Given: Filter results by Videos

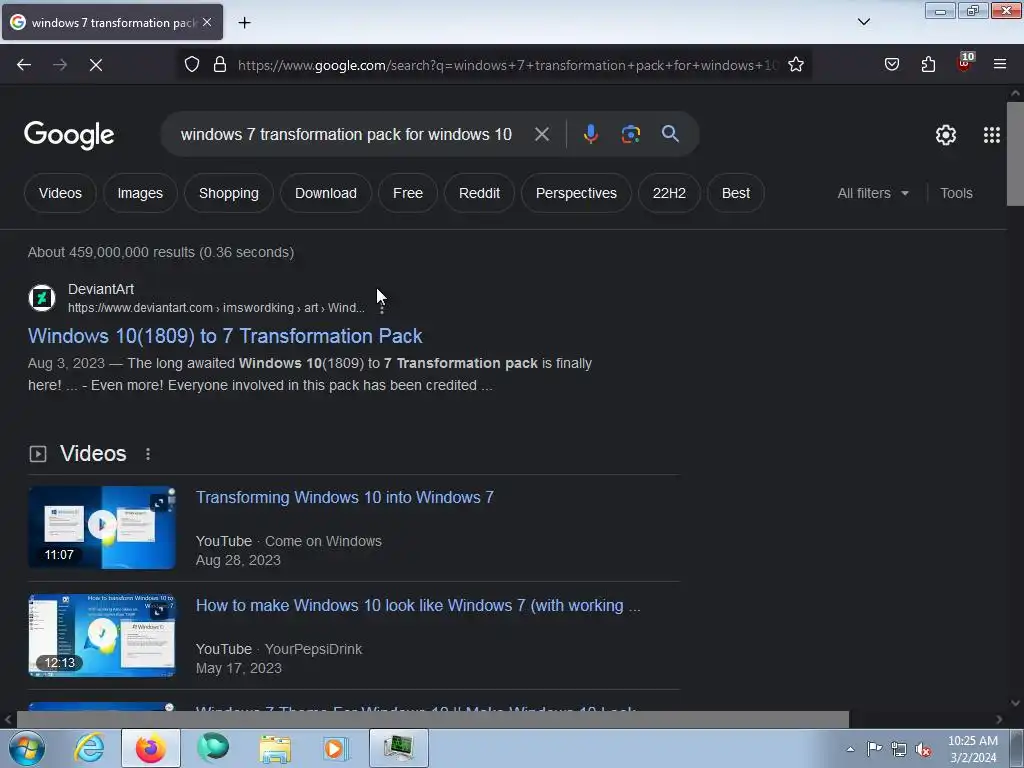Looking at the screenshot, I should point(60,193).
